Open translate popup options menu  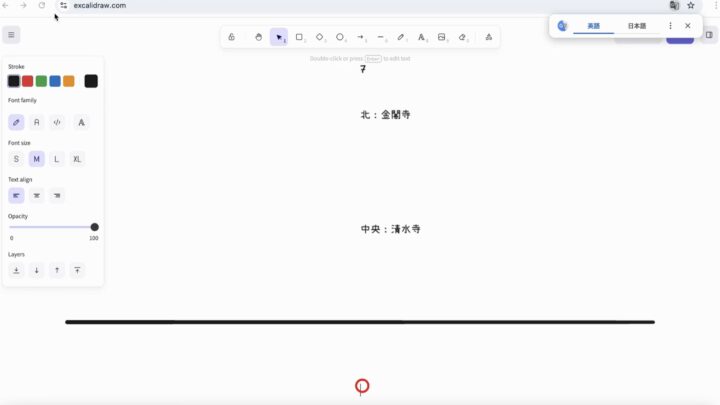coord(670,26)
